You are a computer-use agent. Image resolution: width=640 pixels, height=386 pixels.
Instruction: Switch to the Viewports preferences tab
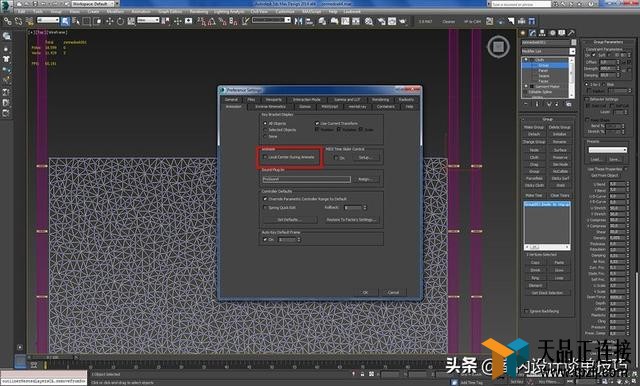click(273, 100)
